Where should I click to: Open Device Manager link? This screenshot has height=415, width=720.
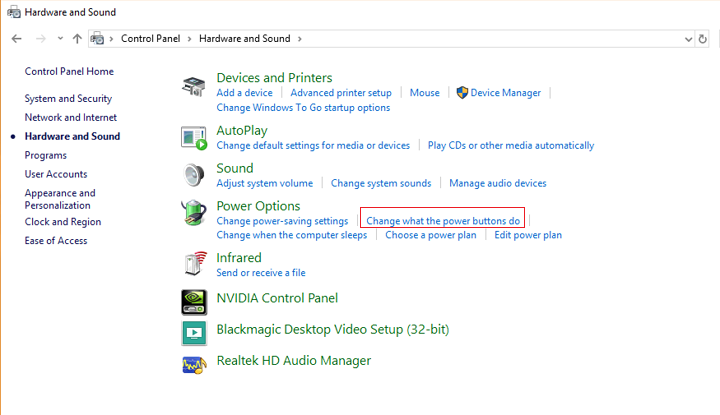(x=505, y=93)
